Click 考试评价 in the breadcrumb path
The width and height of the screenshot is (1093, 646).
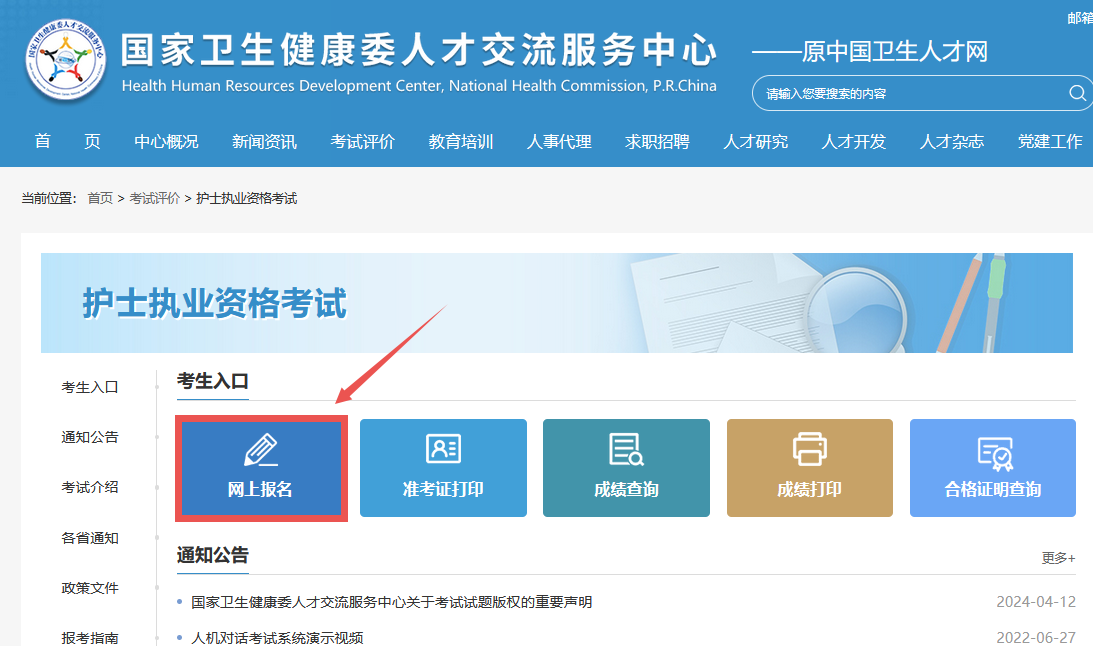(x=155, y=198)
